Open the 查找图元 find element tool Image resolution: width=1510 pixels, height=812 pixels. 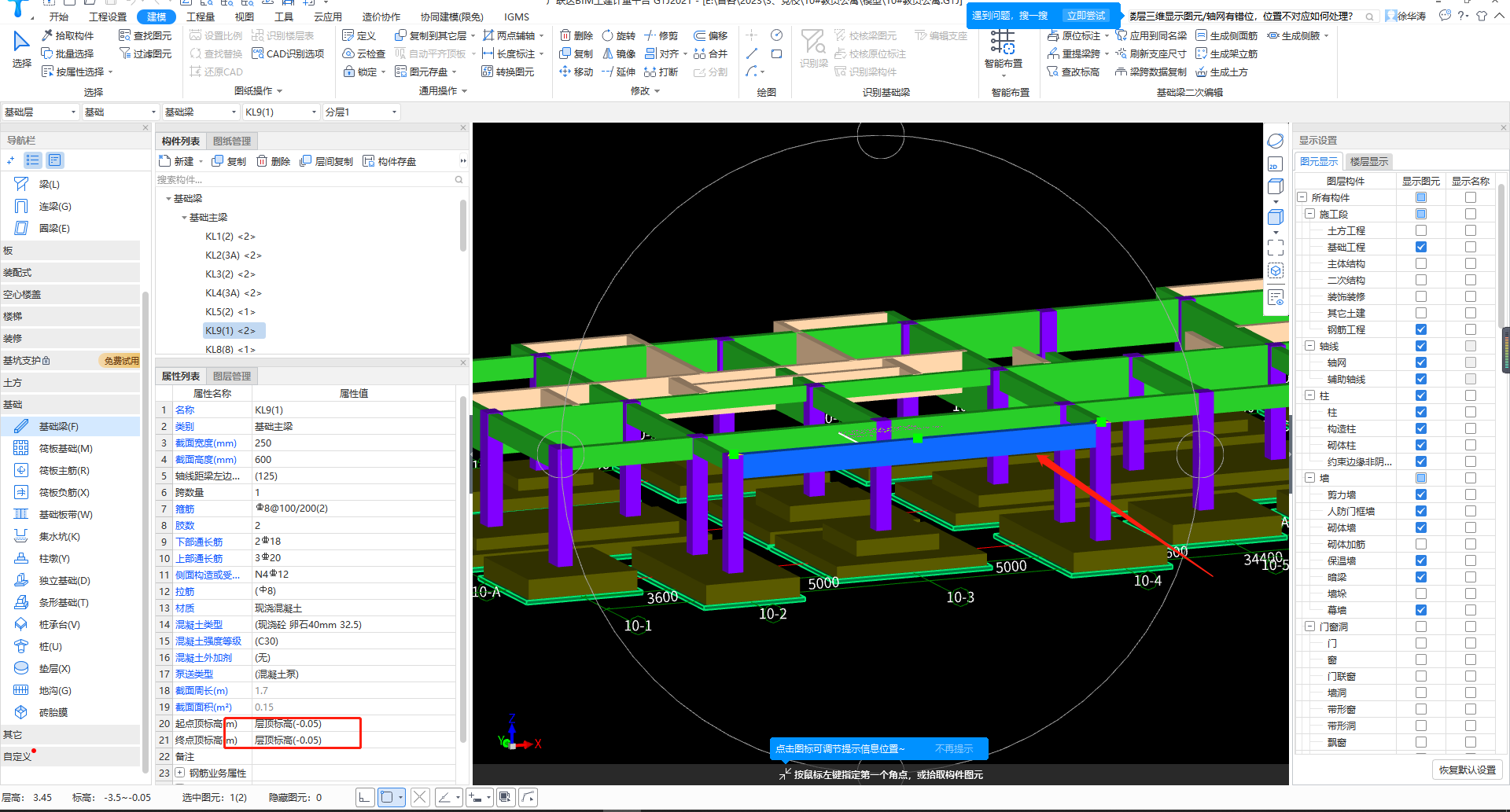click(145, 35)
